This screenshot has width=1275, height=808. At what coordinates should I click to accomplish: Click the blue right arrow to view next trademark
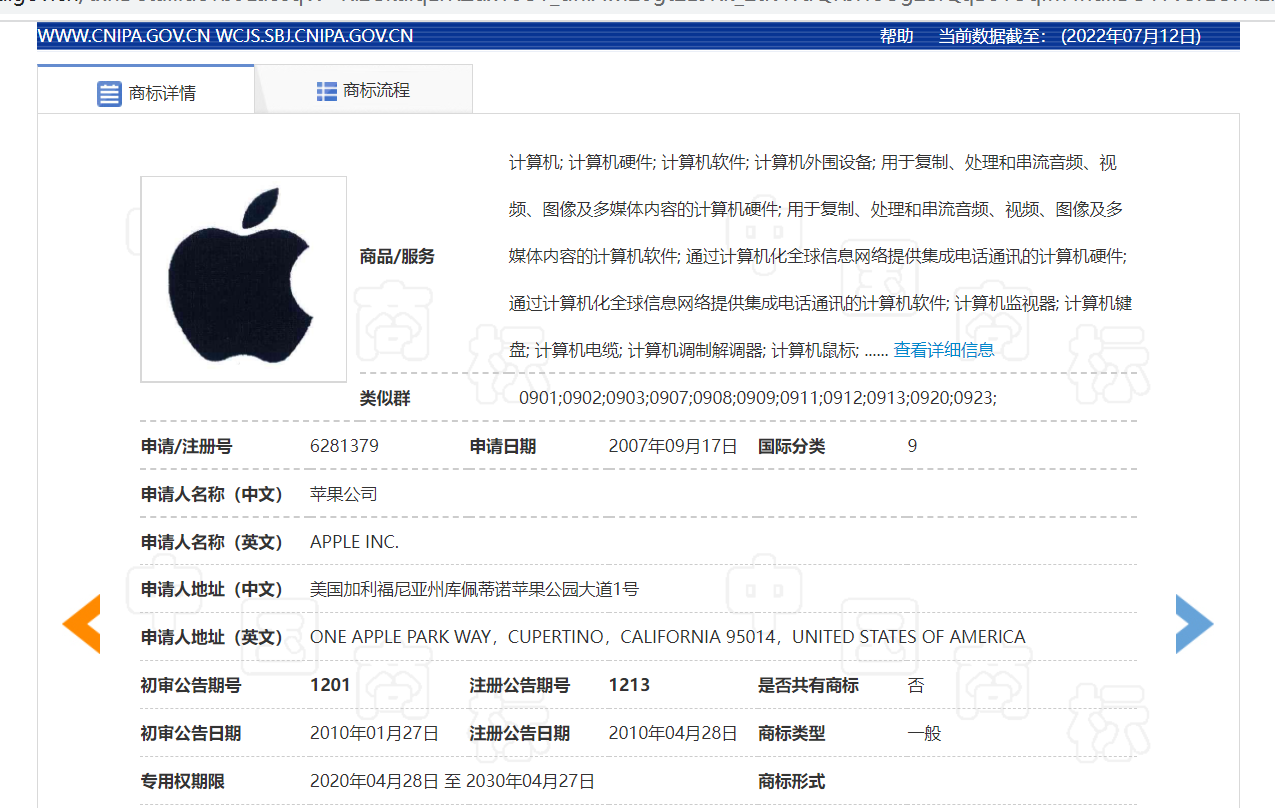1194,623
